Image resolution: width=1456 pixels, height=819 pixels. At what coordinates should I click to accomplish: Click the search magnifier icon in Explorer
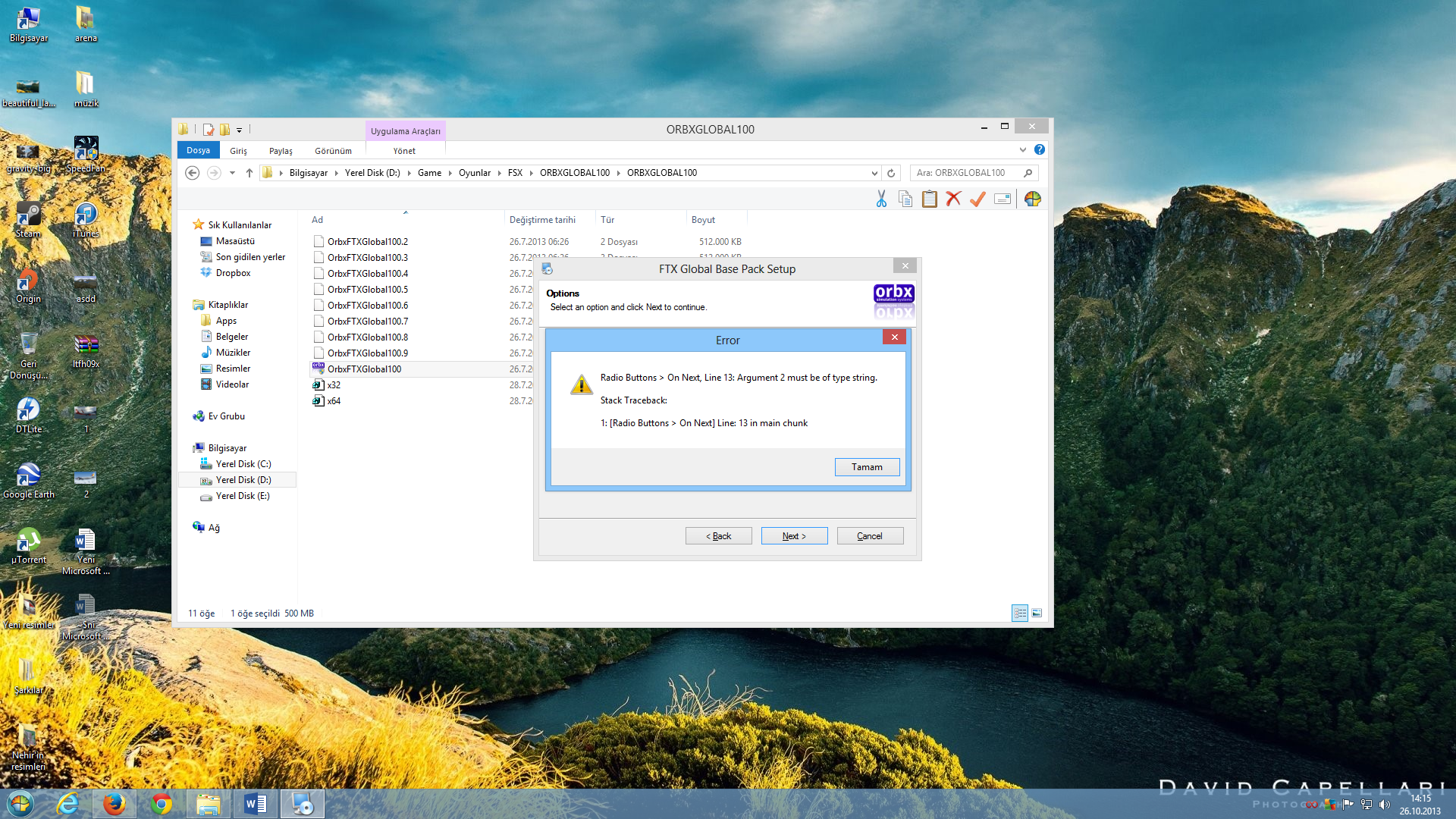pos(1028,173)
